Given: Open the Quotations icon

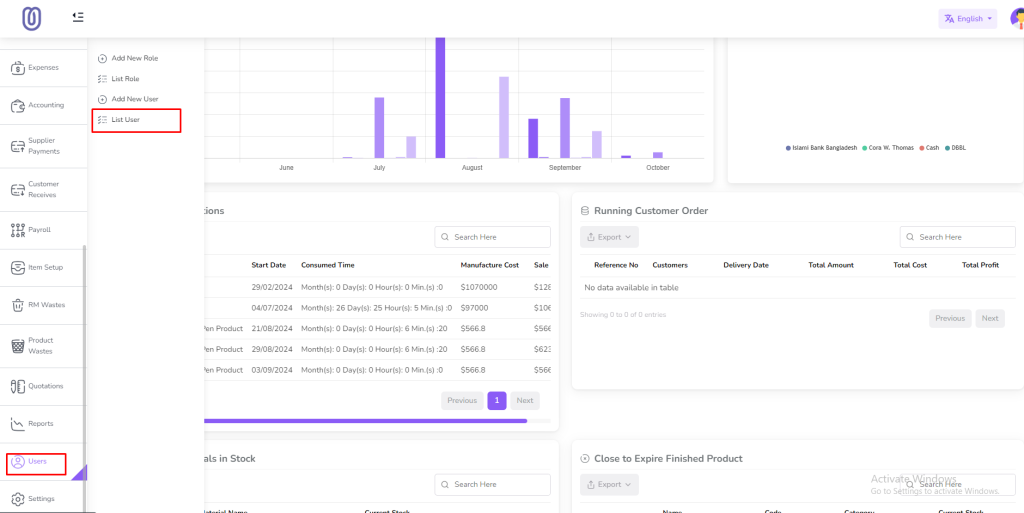Looking at the screenshot, I should click(x=18, y=386).
